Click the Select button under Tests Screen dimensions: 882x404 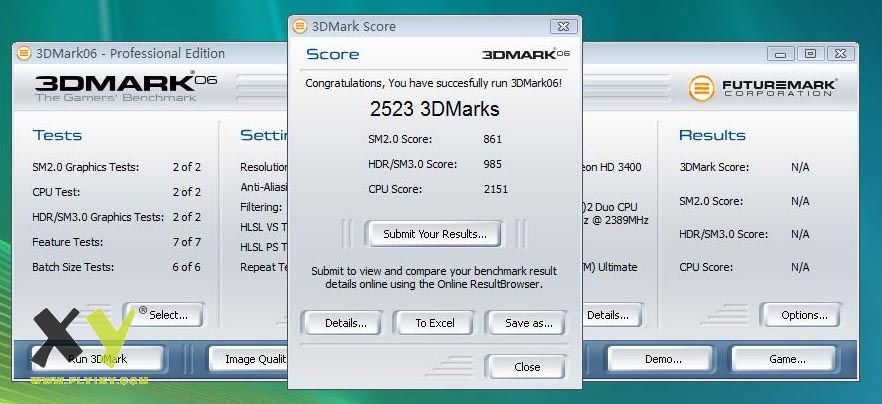163,315
